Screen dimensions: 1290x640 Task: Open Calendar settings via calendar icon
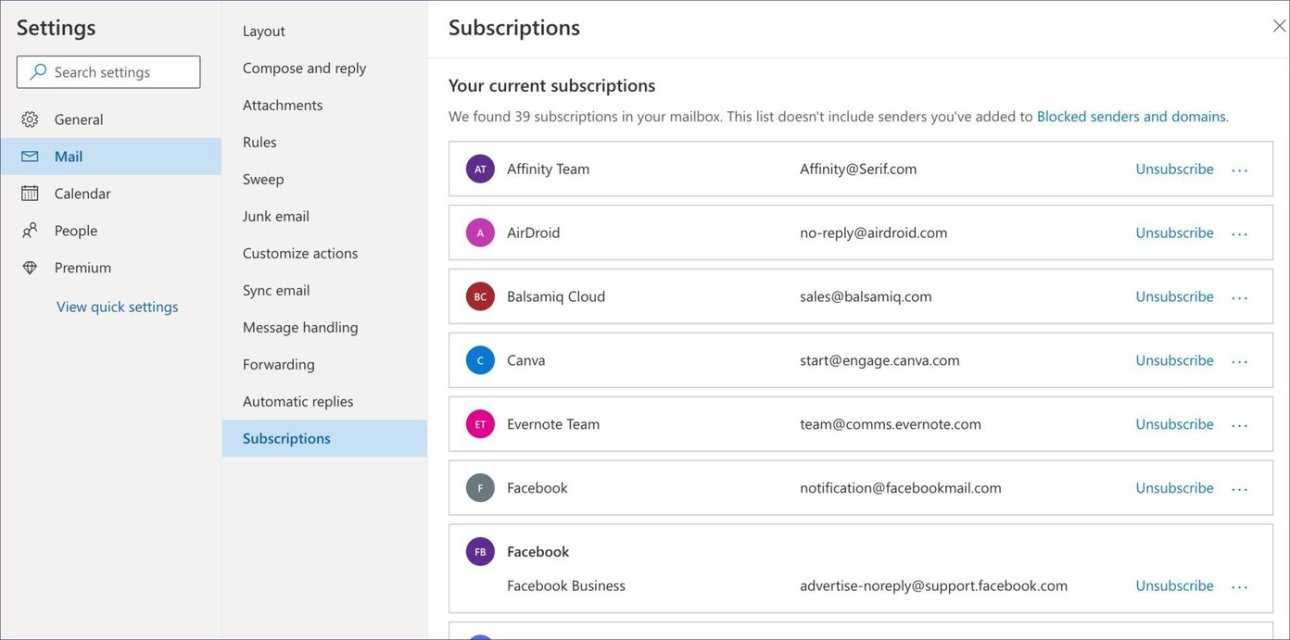[x=30, y=194]
